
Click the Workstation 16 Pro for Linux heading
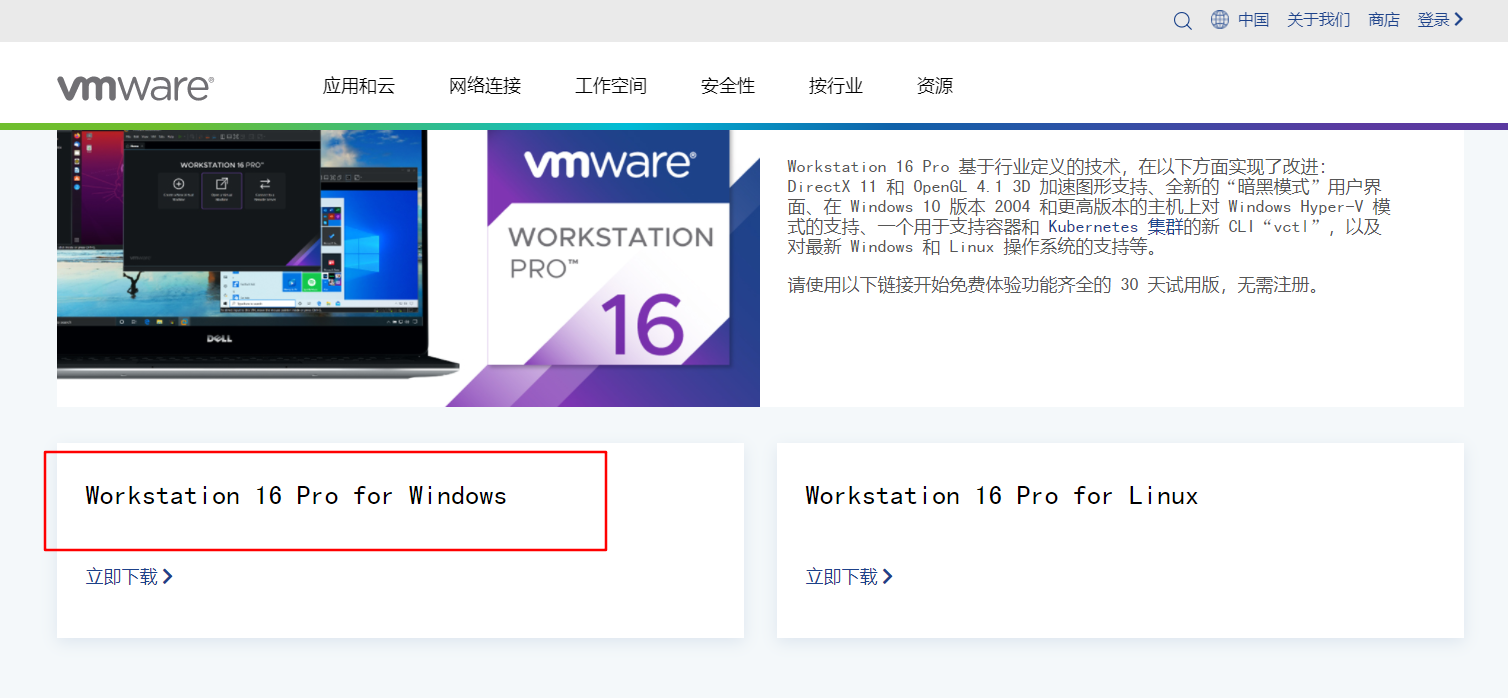pos(1000,495)
